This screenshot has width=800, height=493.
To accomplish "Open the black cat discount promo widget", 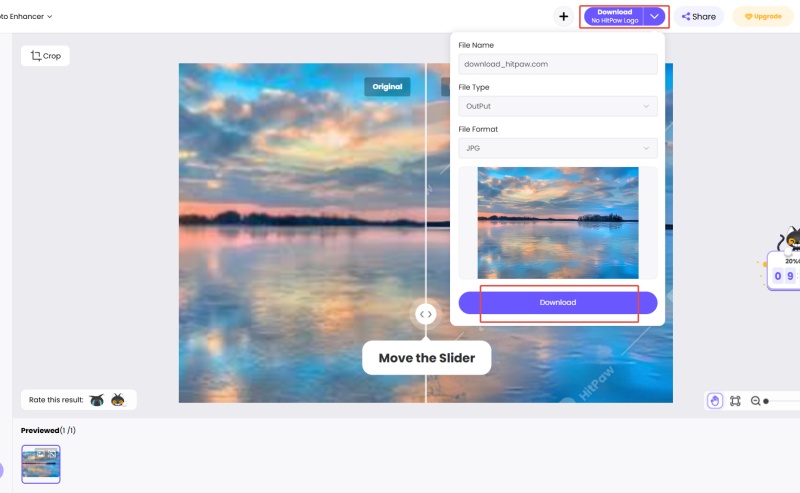I will [x=785, y=260].
